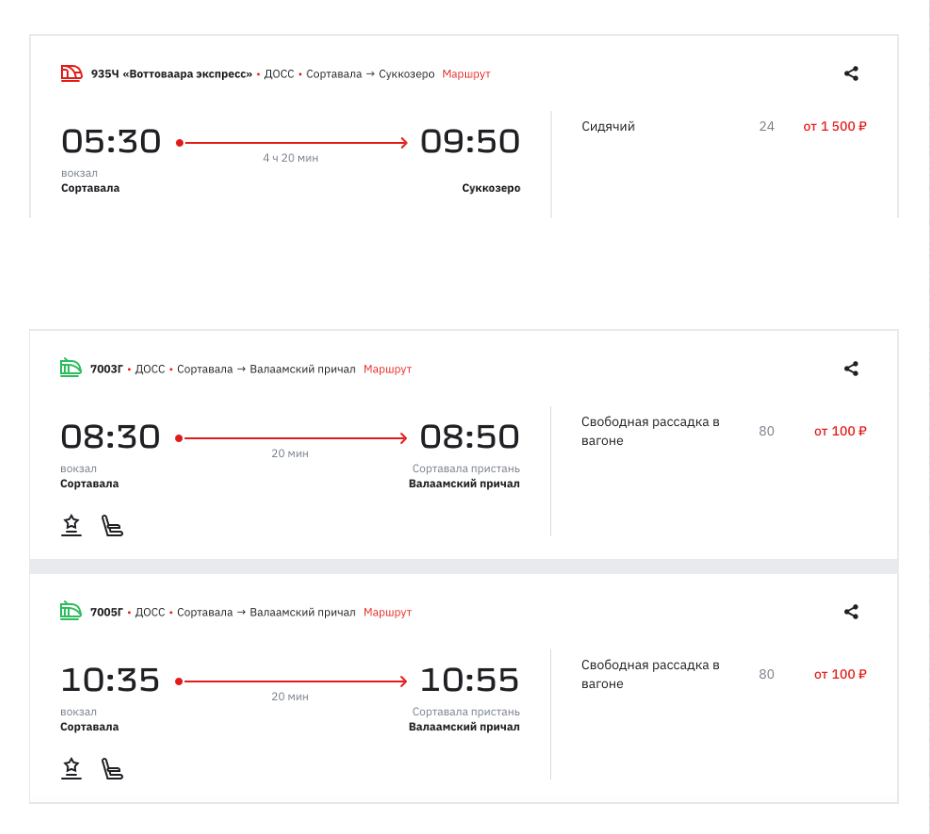Select the Сидячий seat class row
Image resolution: width=930 pixels, height=834 pixels.
[606, 126]
